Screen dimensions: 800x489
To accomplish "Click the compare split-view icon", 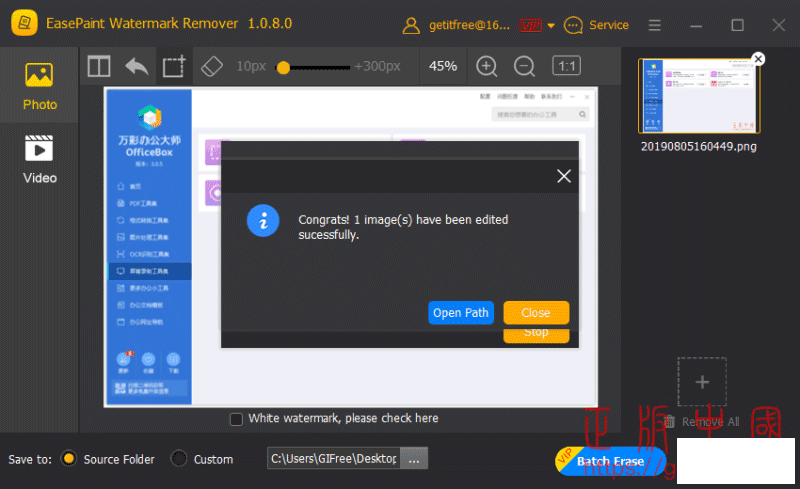I will tap(99, 66).
